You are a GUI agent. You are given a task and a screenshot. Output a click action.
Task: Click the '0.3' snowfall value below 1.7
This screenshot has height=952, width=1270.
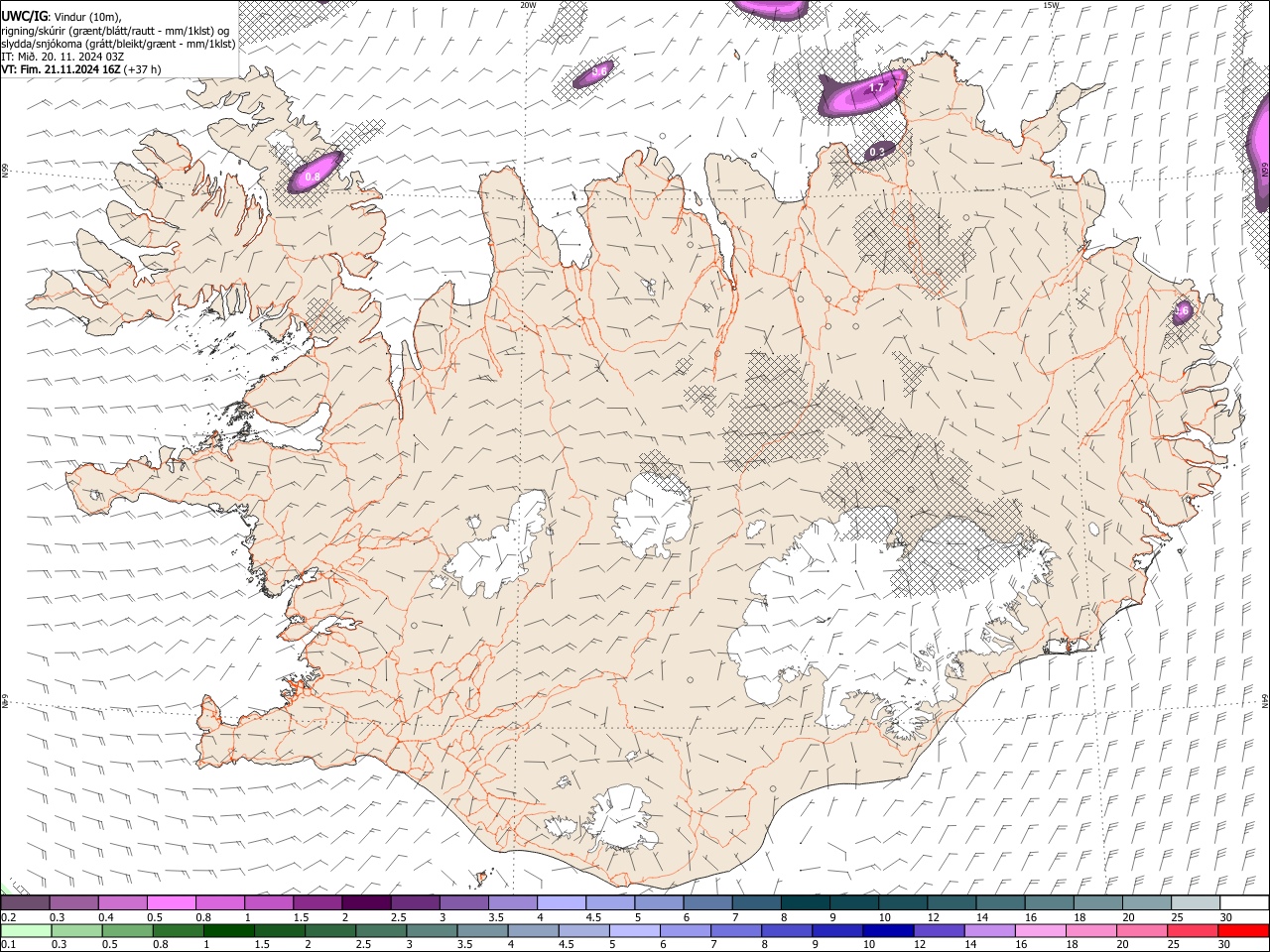click(877, 152)
